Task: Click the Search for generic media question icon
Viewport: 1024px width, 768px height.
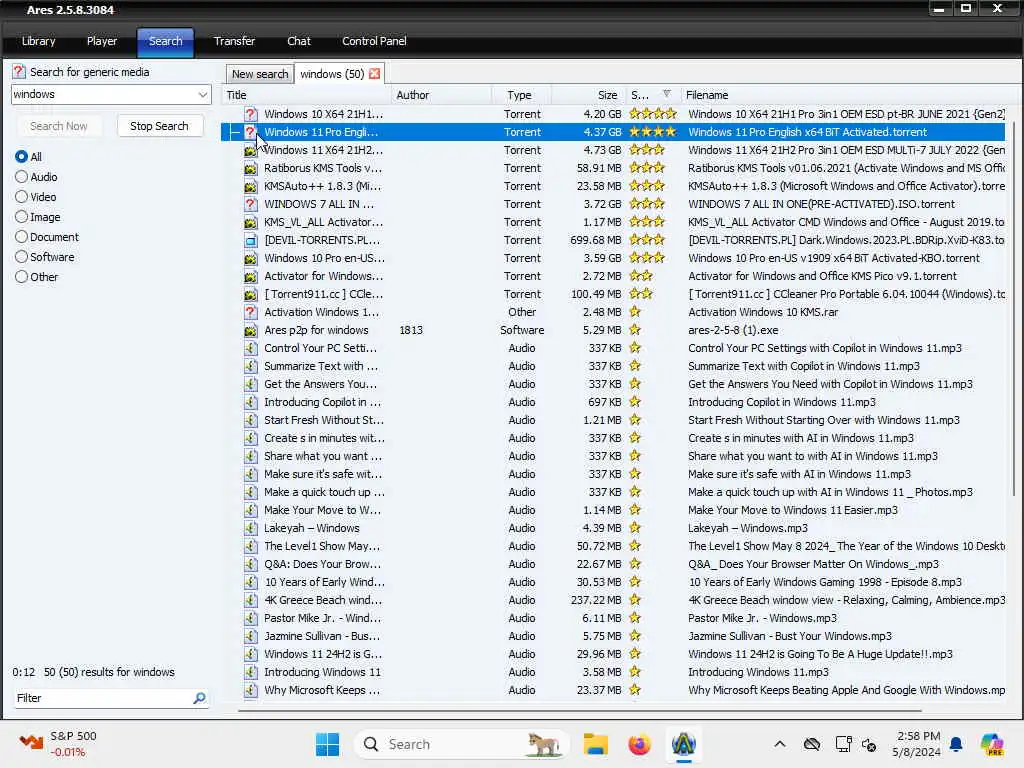Action: coord(19,72)
